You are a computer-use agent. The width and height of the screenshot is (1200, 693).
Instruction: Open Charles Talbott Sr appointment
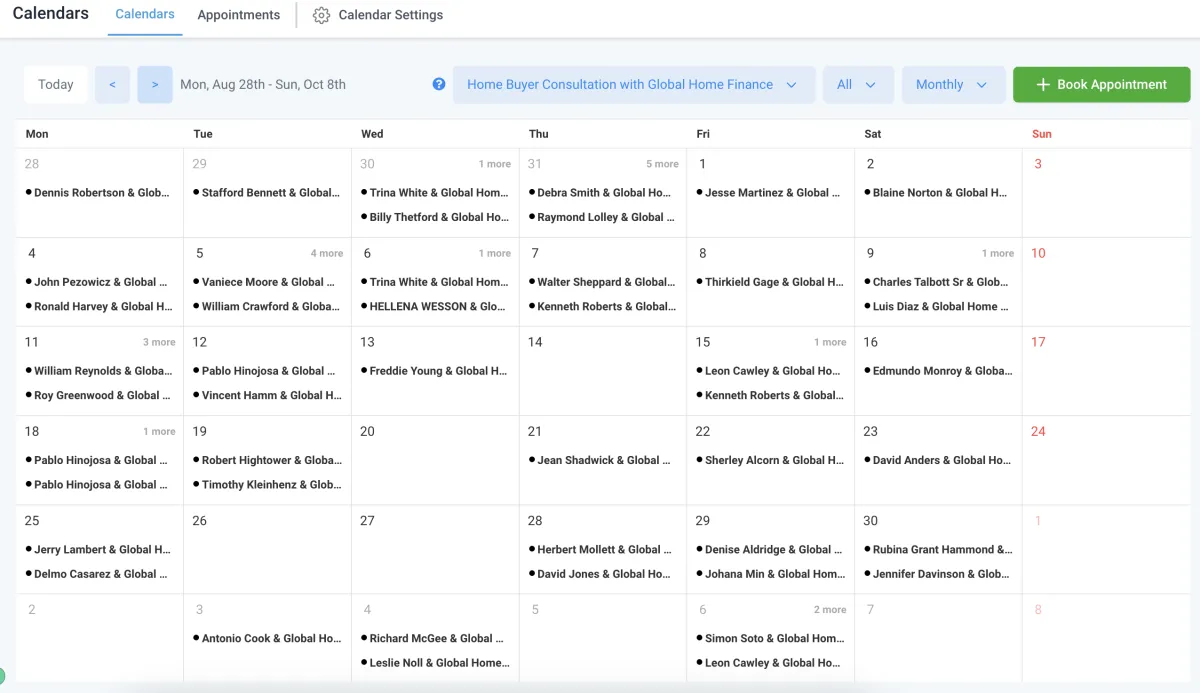938,282
